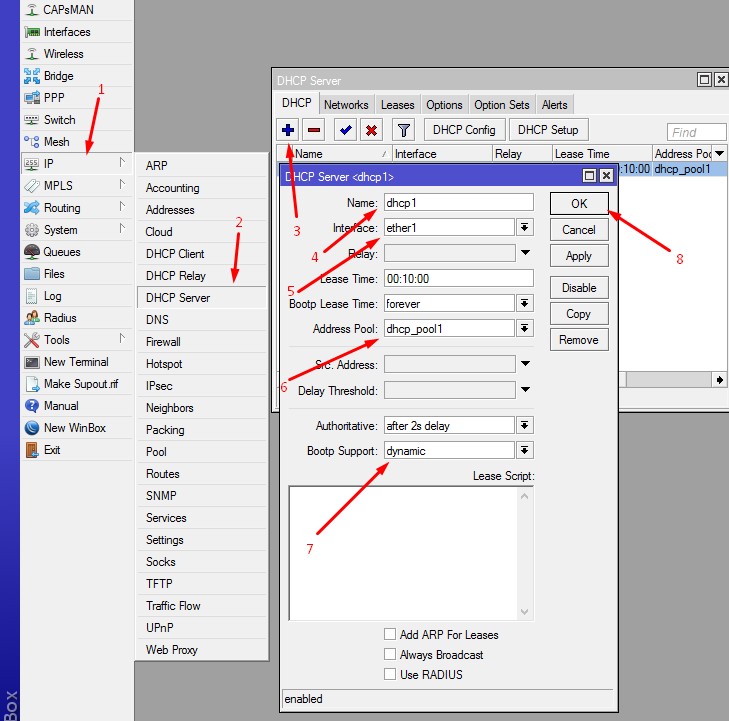Screen dimensions: 729x721
Task: Select DHCP Server in the IP submenu
Action: point(178,298)
